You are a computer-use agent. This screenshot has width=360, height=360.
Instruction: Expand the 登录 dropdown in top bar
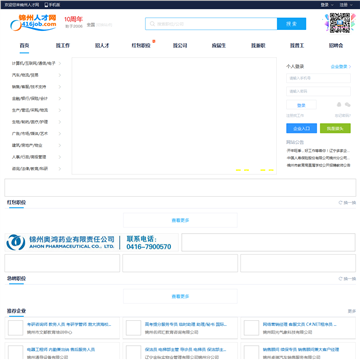(327, 5)
